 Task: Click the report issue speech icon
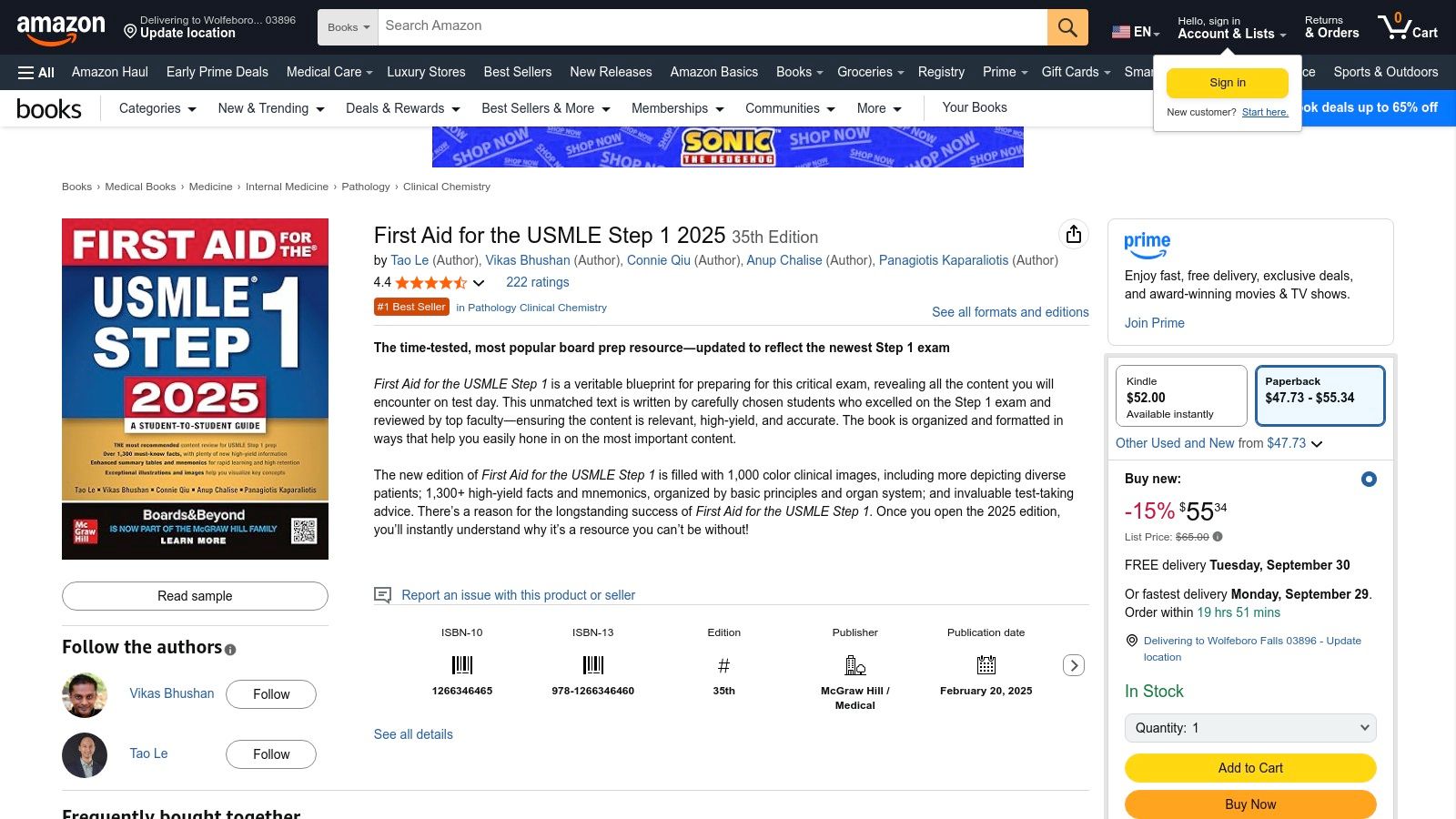382,595
